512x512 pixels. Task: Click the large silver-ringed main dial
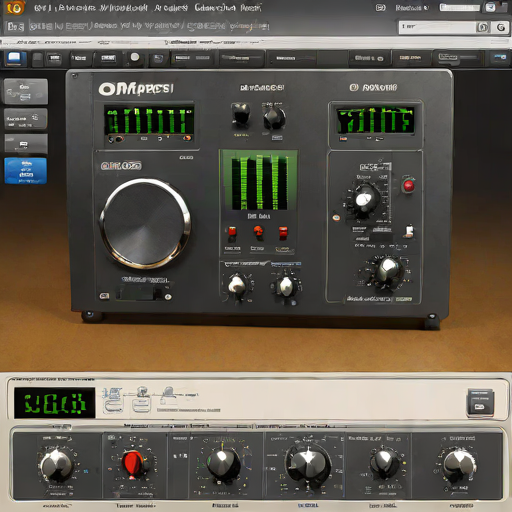pos(145,223)
